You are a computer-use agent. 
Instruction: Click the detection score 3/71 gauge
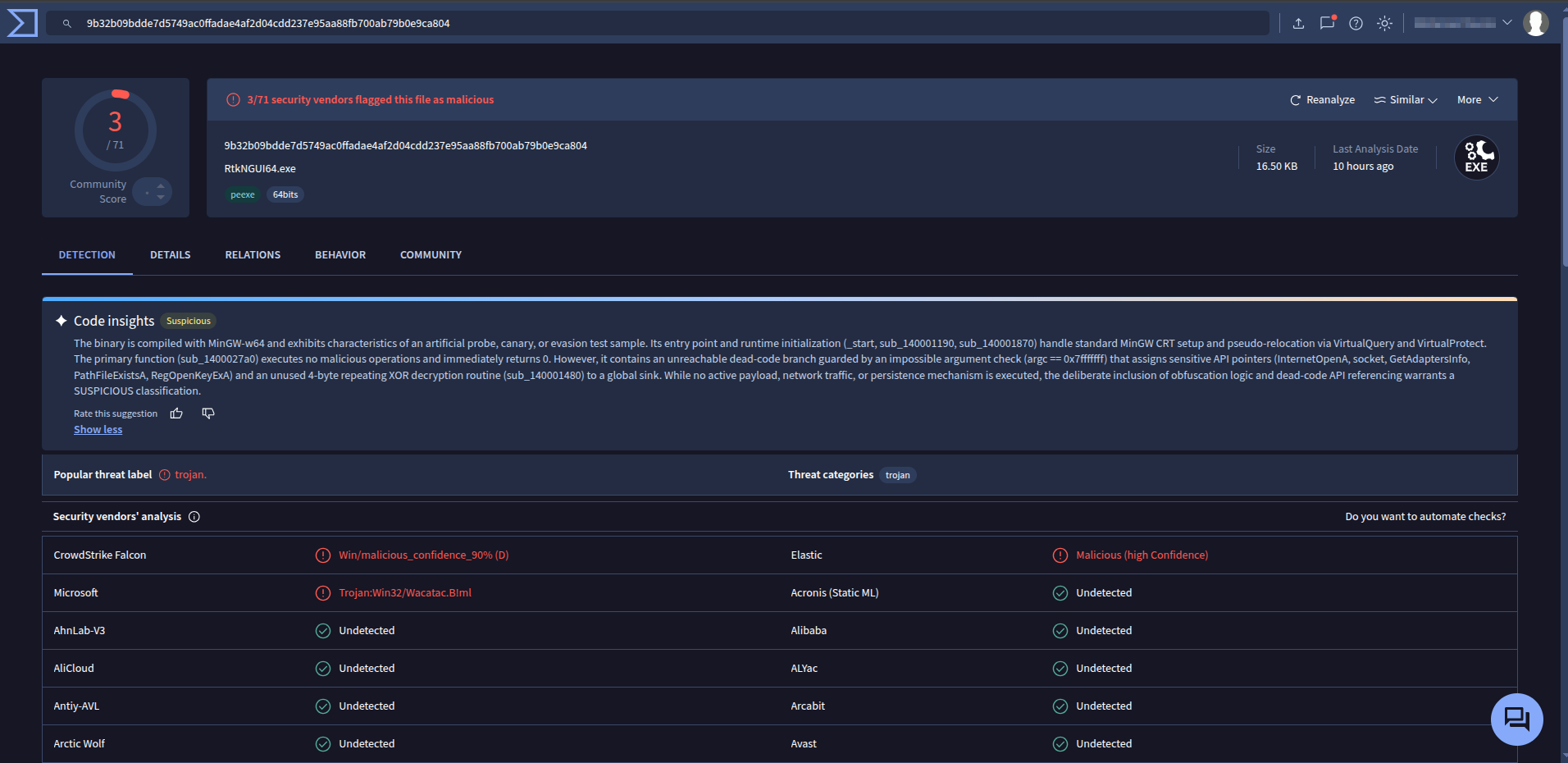(x=116, y=130)
